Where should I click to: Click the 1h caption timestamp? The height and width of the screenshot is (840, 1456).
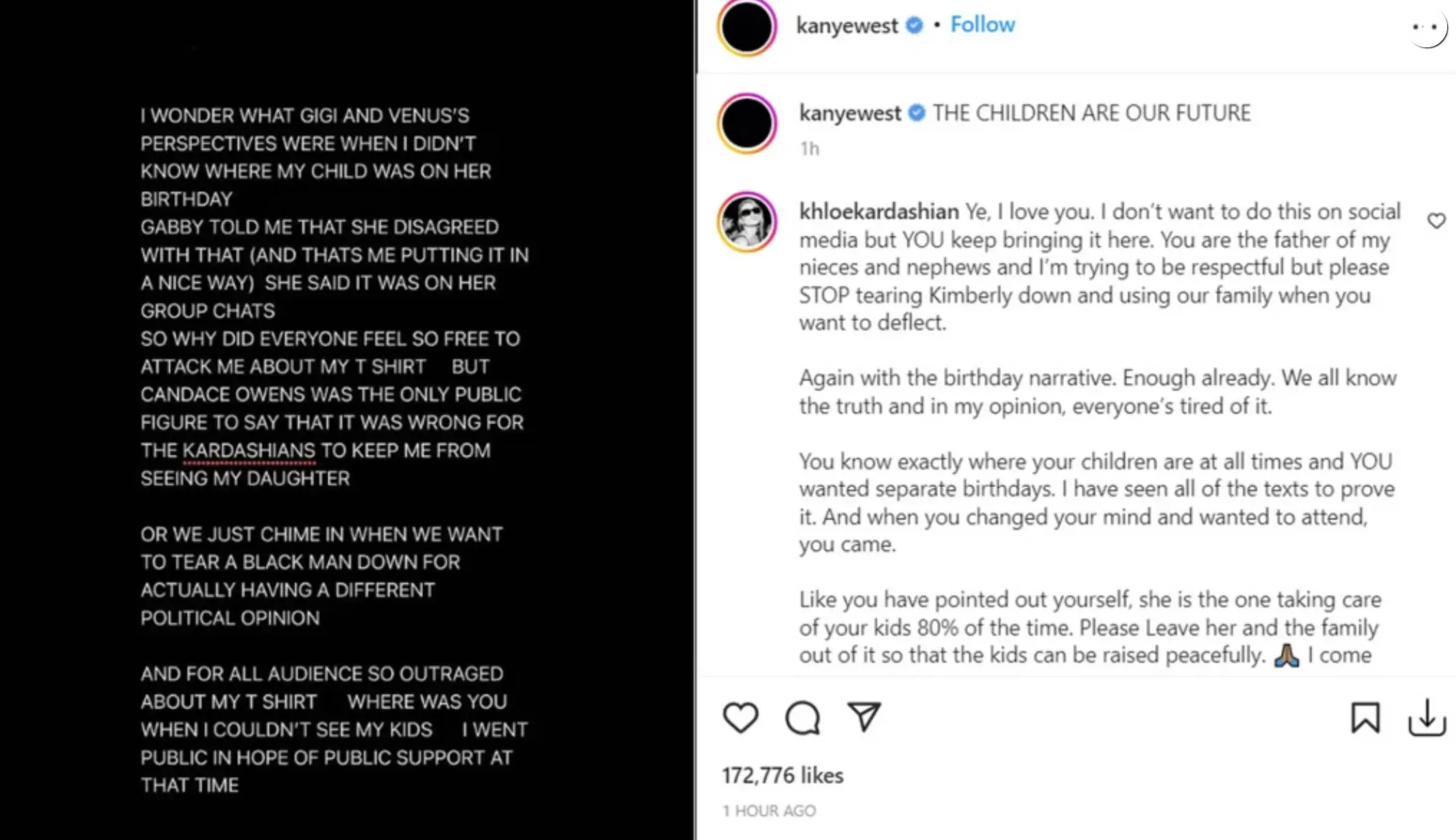pyautogui.click(x=809, y=149)
